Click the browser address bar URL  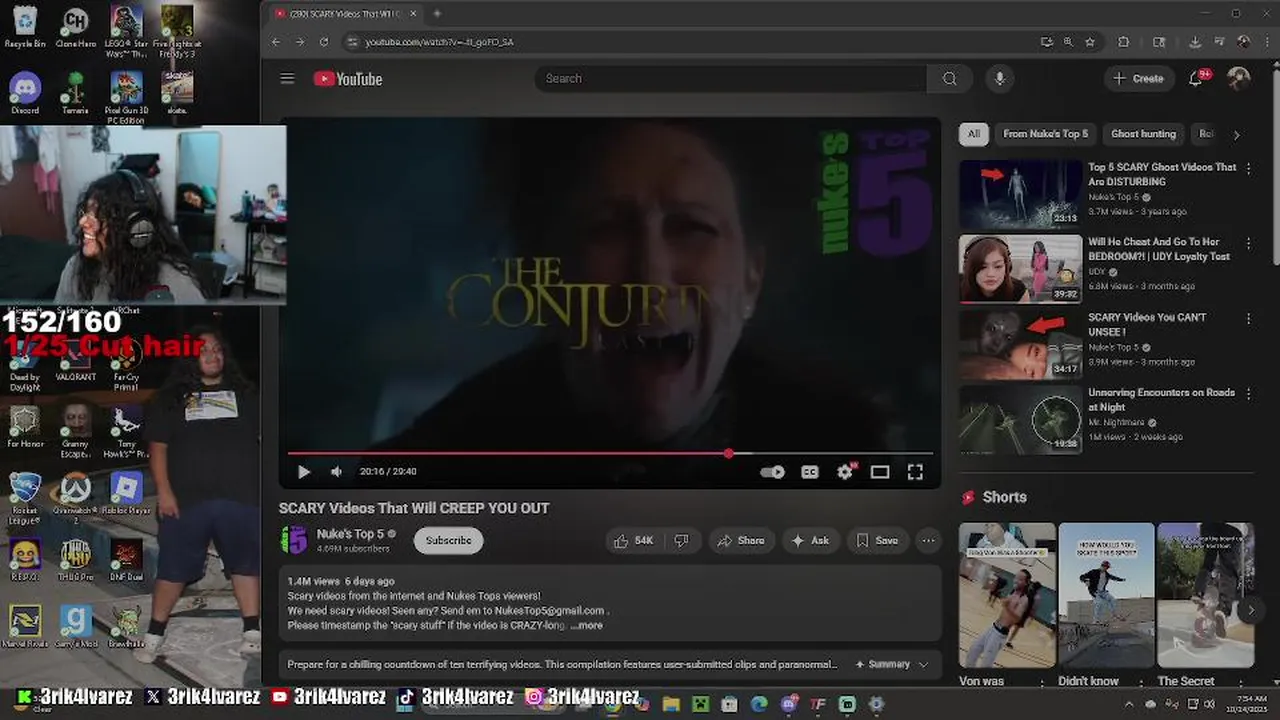pyautogui.click(x=440, y=42)
